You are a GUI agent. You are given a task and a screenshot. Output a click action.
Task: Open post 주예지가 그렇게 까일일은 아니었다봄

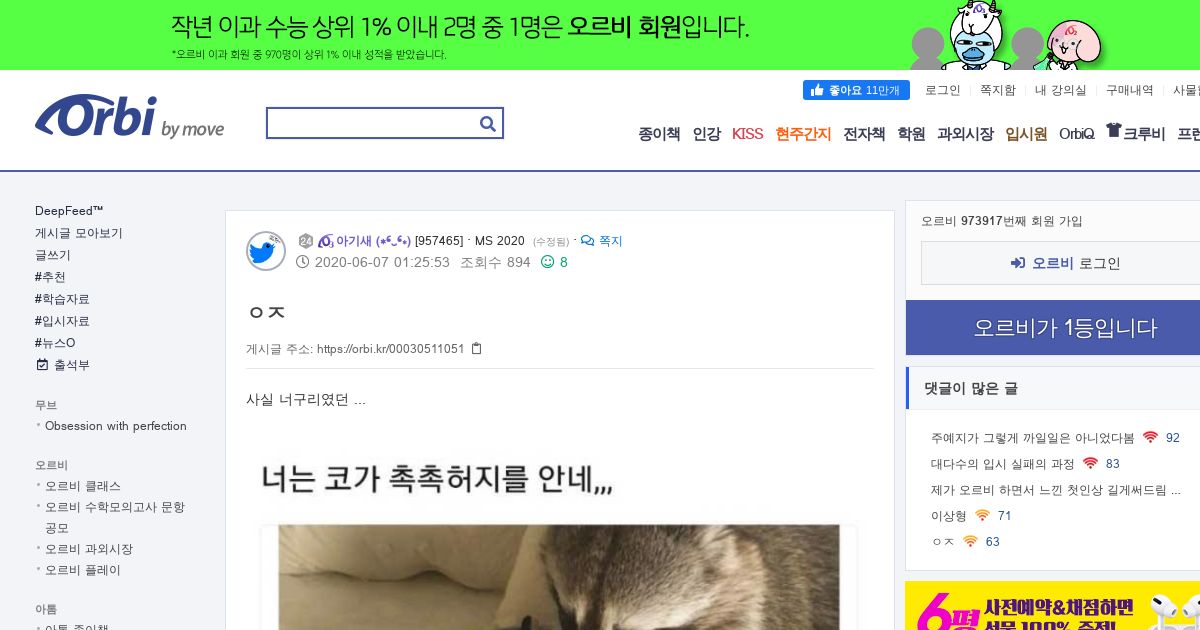(1033, 438)
